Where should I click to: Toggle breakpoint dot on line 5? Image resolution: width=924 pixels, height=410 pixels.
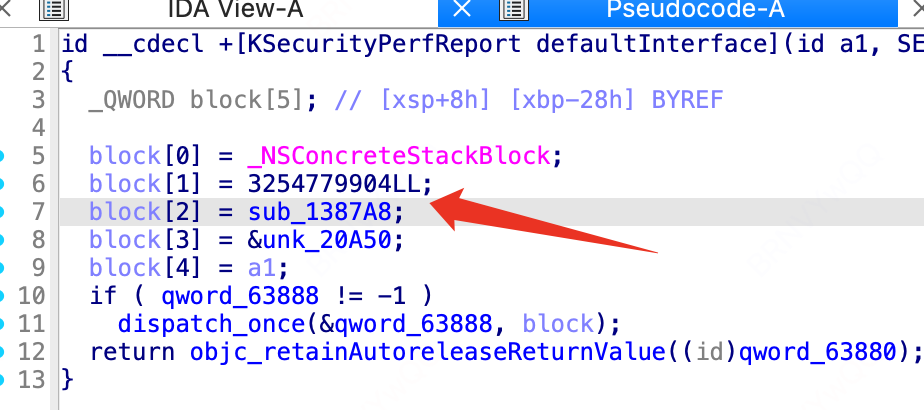tap(2, 156)
